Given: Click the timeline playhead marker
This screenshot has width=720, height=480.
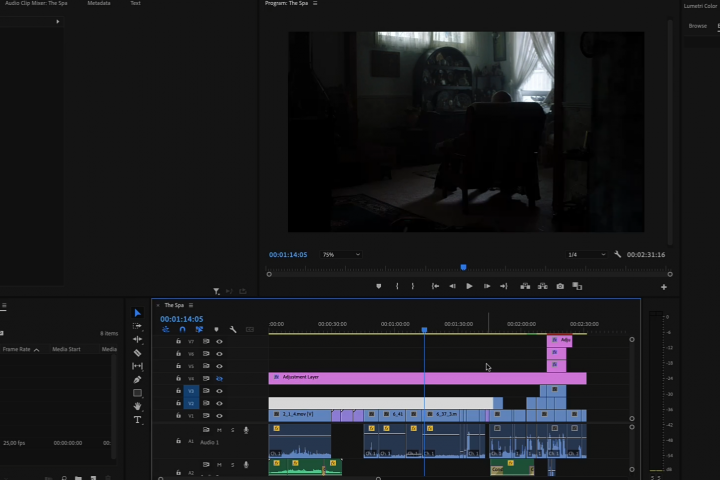Looking at the screenshot, I should (x=424, y=330).
